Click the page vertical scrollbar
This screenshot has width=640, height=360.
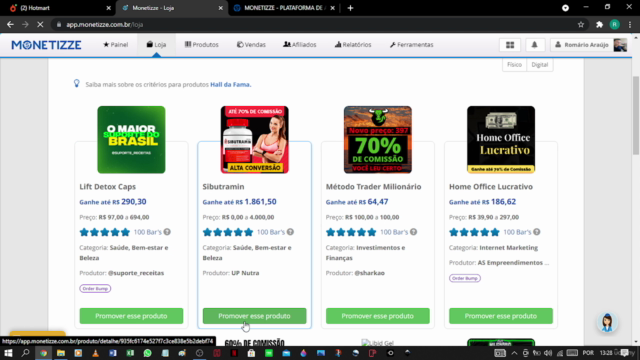(636, 116)
